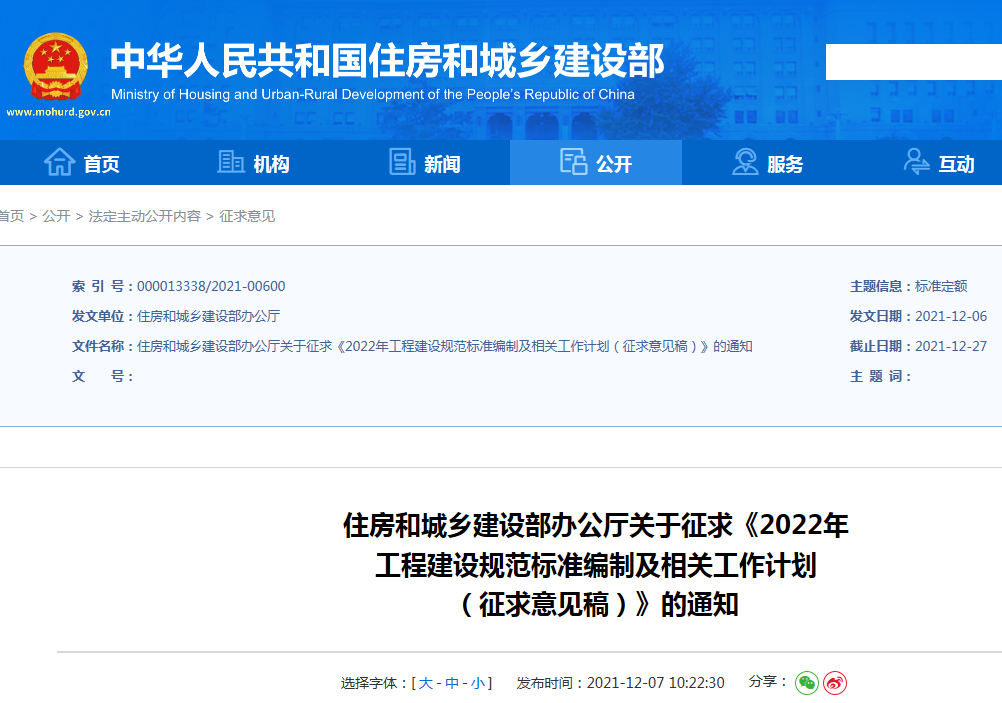Click the 选择字体 label
The image size is (1002, 703).
(373, 683)
